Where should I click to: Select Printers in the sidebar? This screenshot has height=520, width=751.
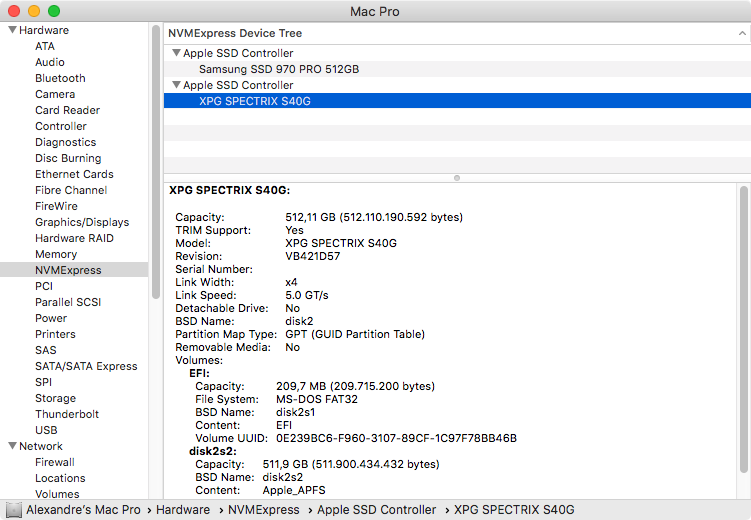tap(55, 334)
